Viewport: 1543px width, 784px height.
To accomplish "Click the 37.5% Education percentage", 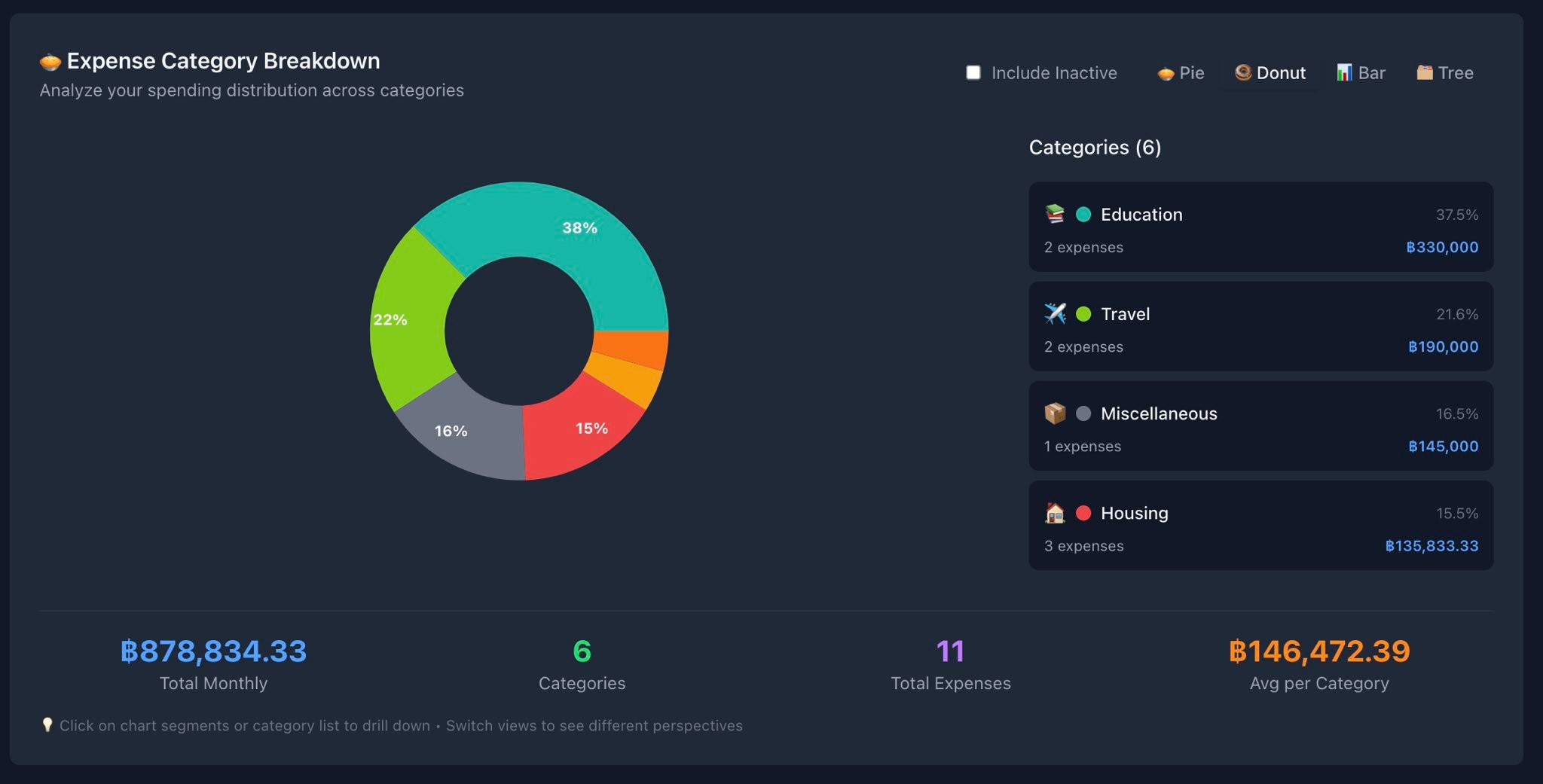I will pos(1457,215).
